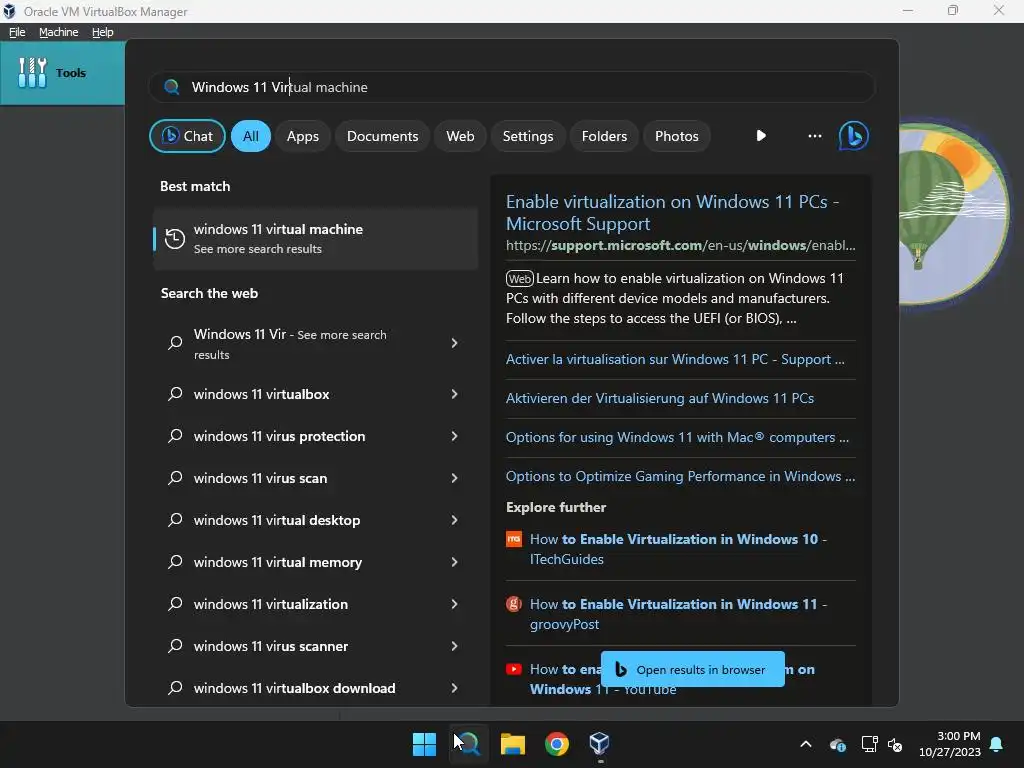The height and width of the screenshot is (768, 1024).
Task: Show hidden system tray icons
Action: click(x=806, y=744)
